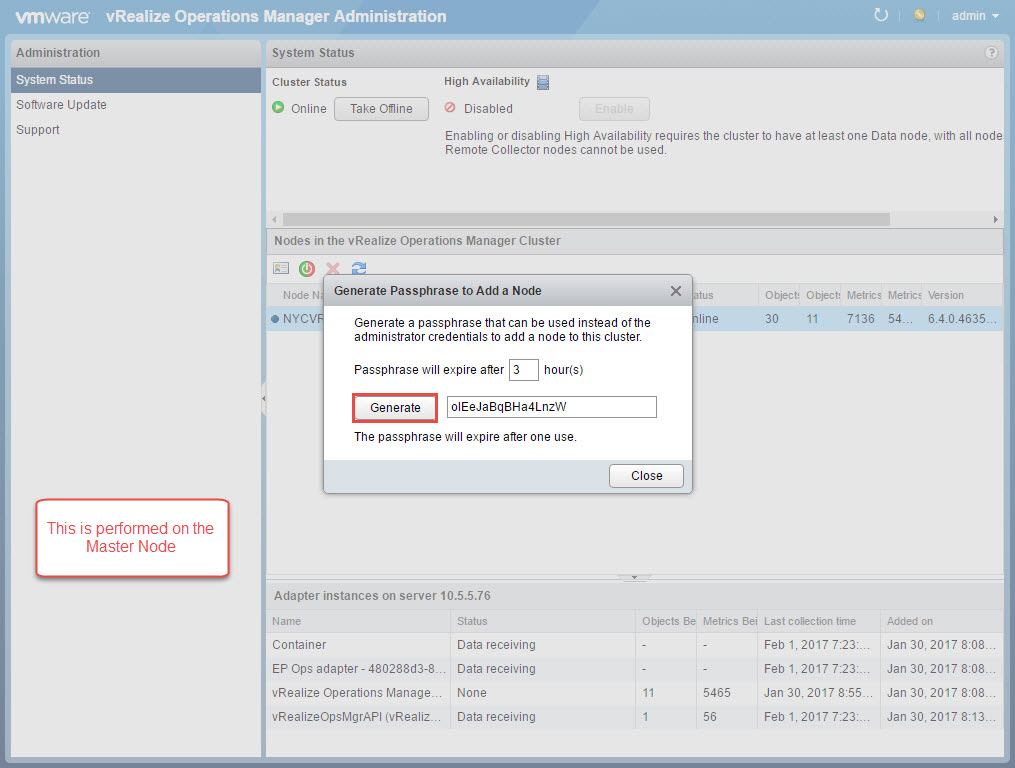Select the NYCVR node row
Screen dimensions: 1015x768
[x=635, y=319]
